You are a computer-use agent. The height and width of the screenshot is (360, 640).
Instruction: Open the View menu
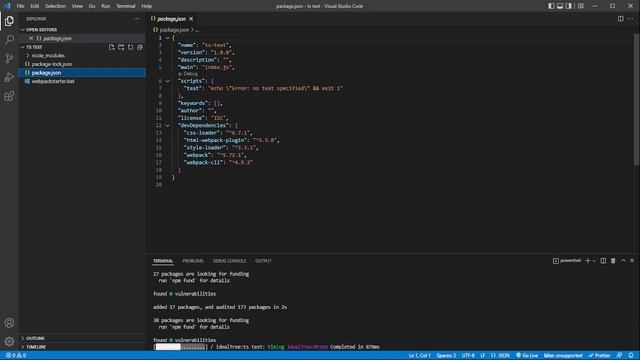77,6
